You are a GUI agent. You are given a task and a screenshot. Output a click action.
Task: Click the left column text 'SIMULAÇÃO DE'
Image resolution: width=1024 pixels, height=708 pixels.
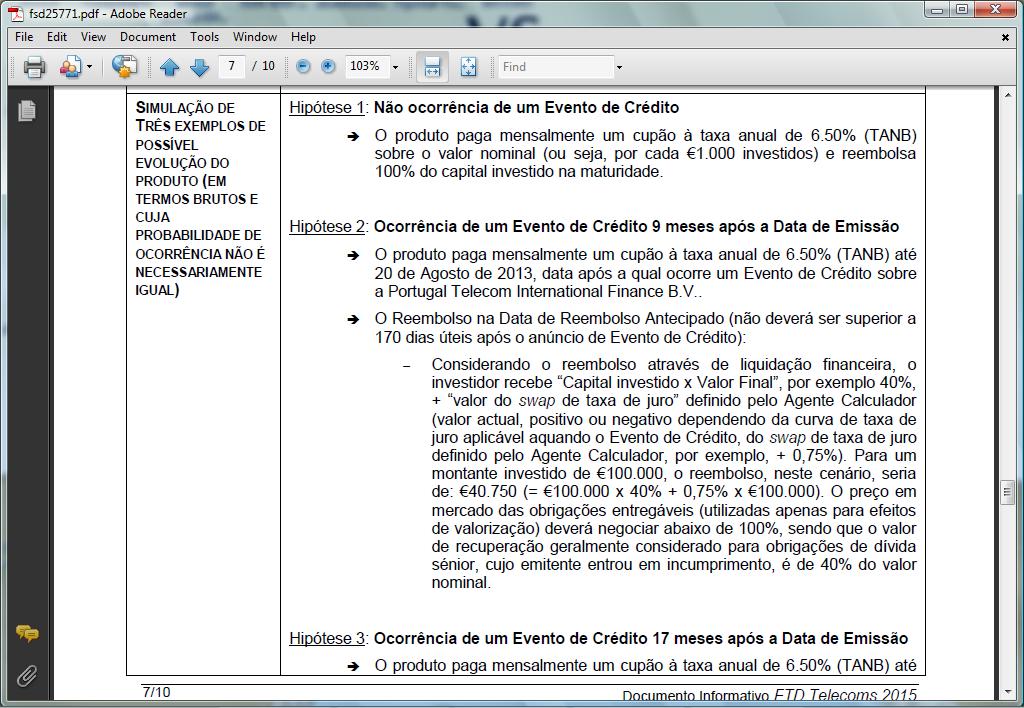(x=185, y=108)
